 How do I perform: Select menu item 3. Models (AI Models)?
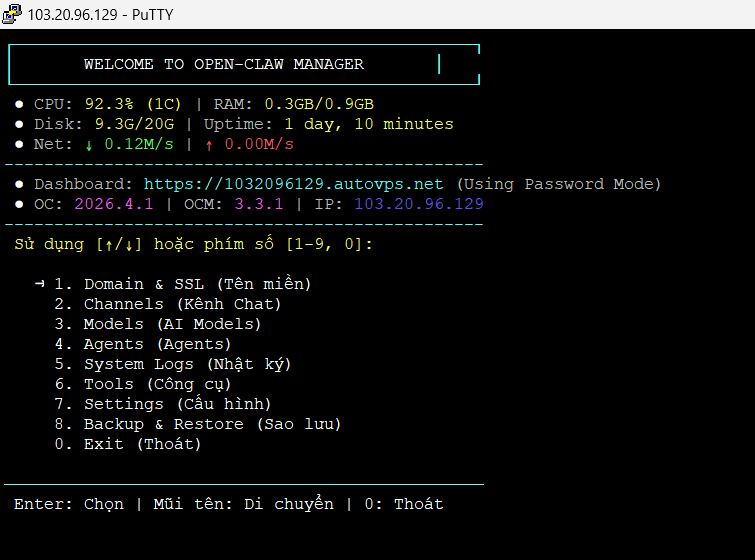pos(157,324)
